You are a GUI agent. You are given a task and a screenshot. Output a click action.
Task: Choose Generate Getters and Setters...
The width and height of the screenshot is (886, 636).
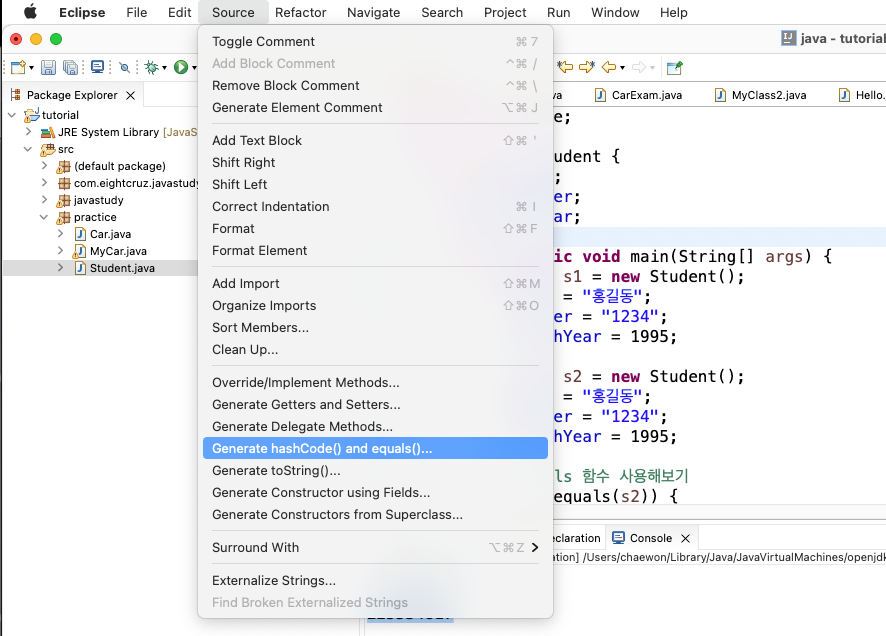pos(375,404)
